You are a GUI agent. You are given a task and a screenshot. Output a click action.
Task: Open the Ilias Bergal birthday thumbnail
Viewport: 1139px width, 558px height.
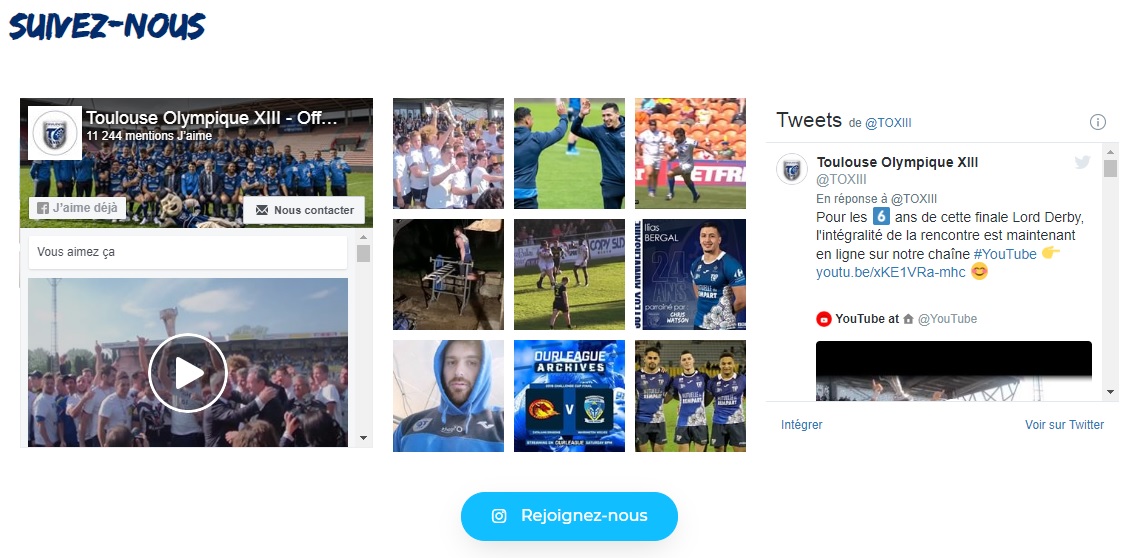[690, 275]
